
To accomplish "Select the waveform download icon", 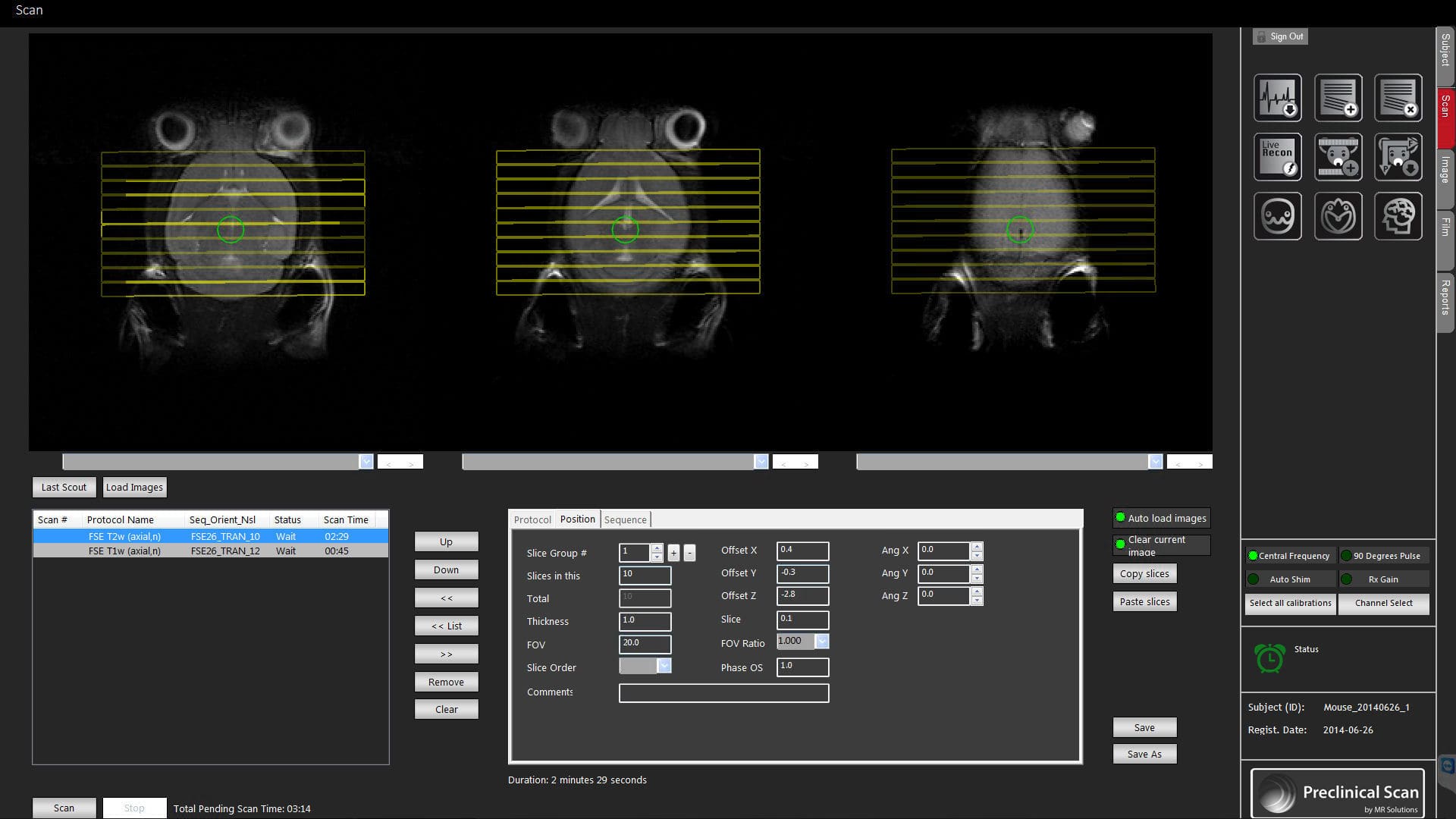I will (x=1277, y=98).
